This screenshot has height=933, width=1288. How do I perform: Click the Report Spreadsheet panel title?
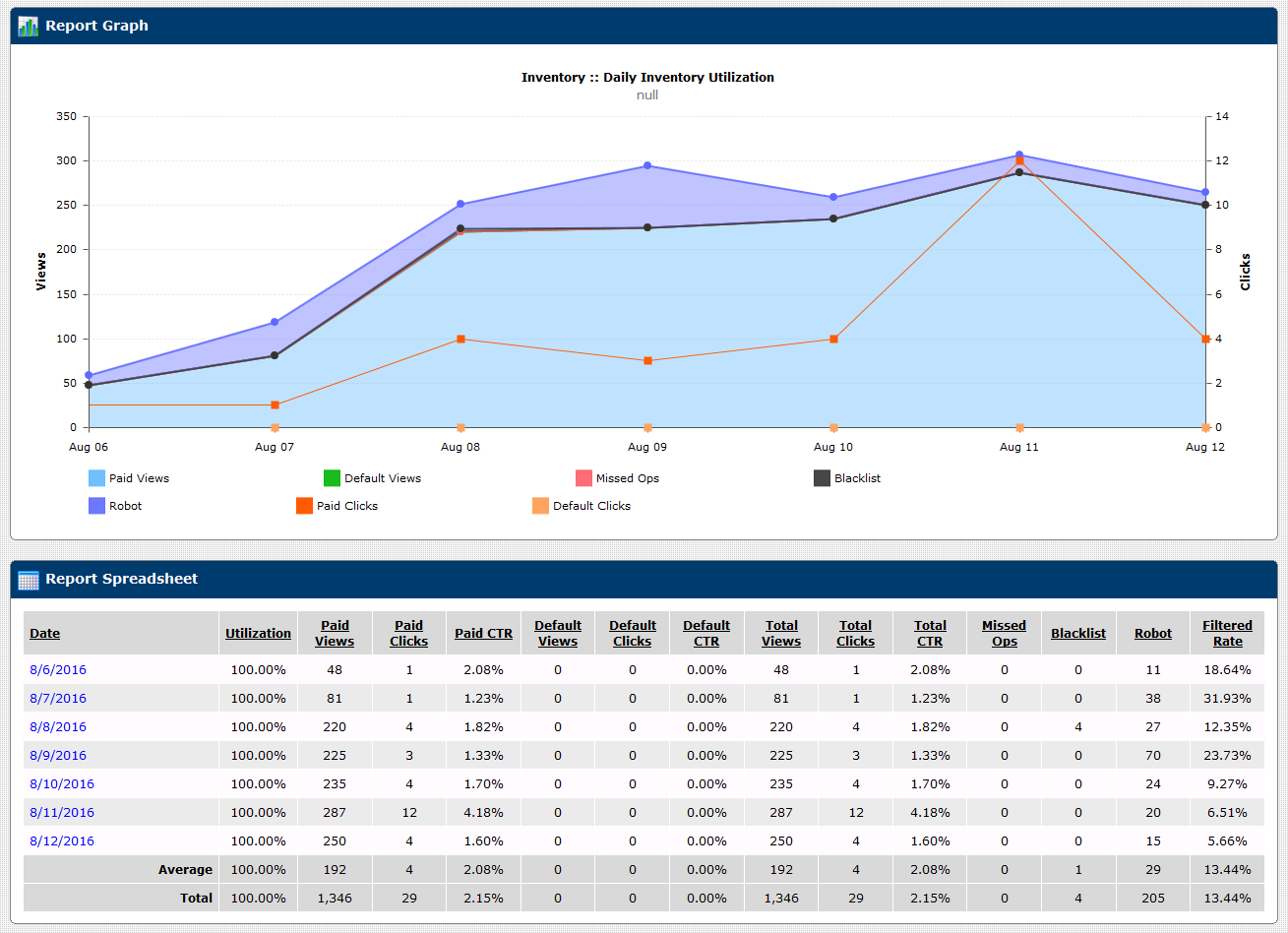pos(121,579)
